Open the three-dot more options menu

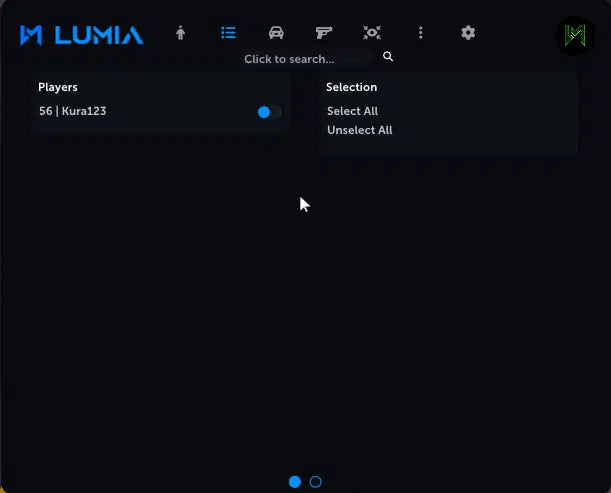420,33
